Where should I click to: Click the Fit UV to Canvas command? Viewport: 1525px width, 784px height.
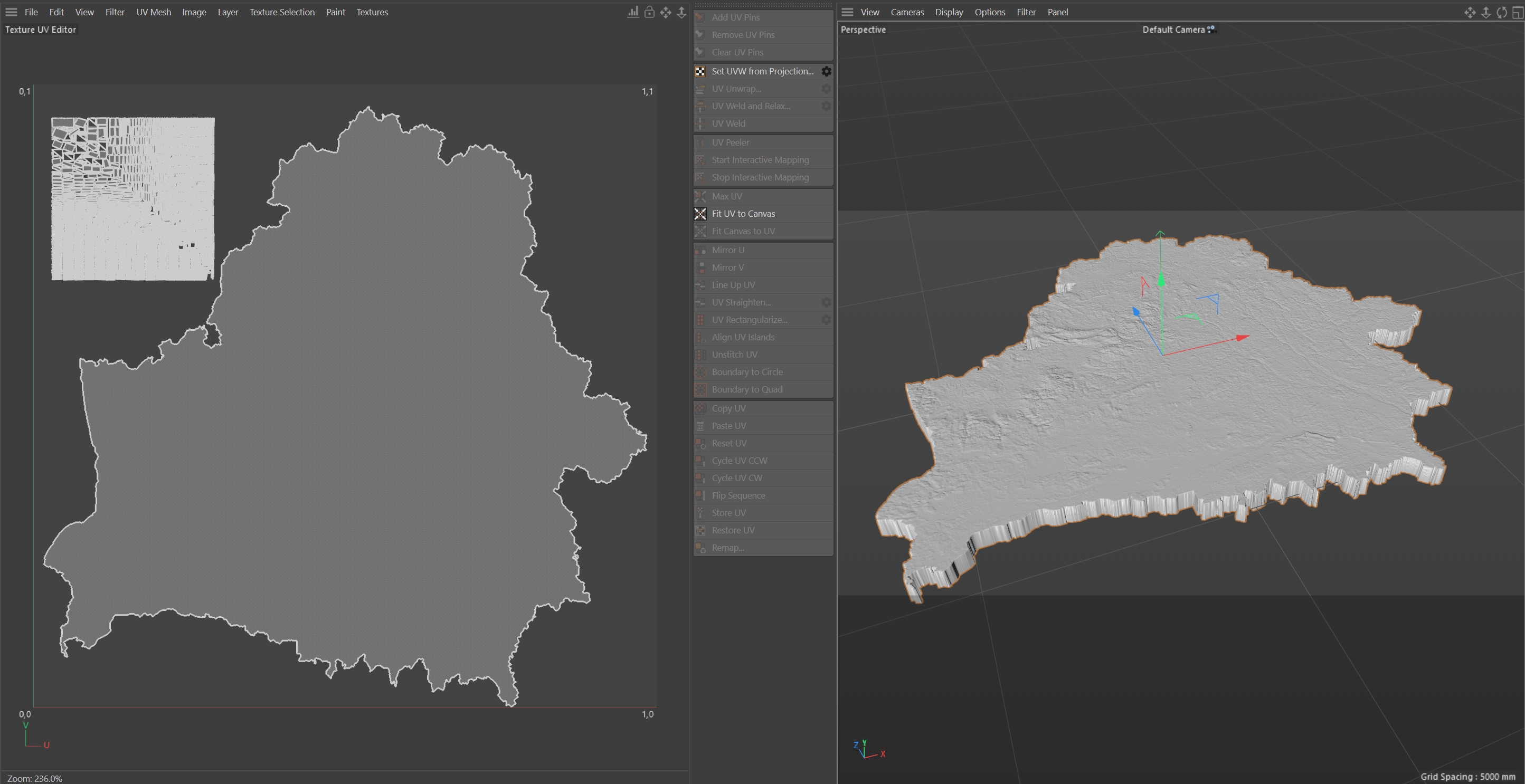(743, 214)
